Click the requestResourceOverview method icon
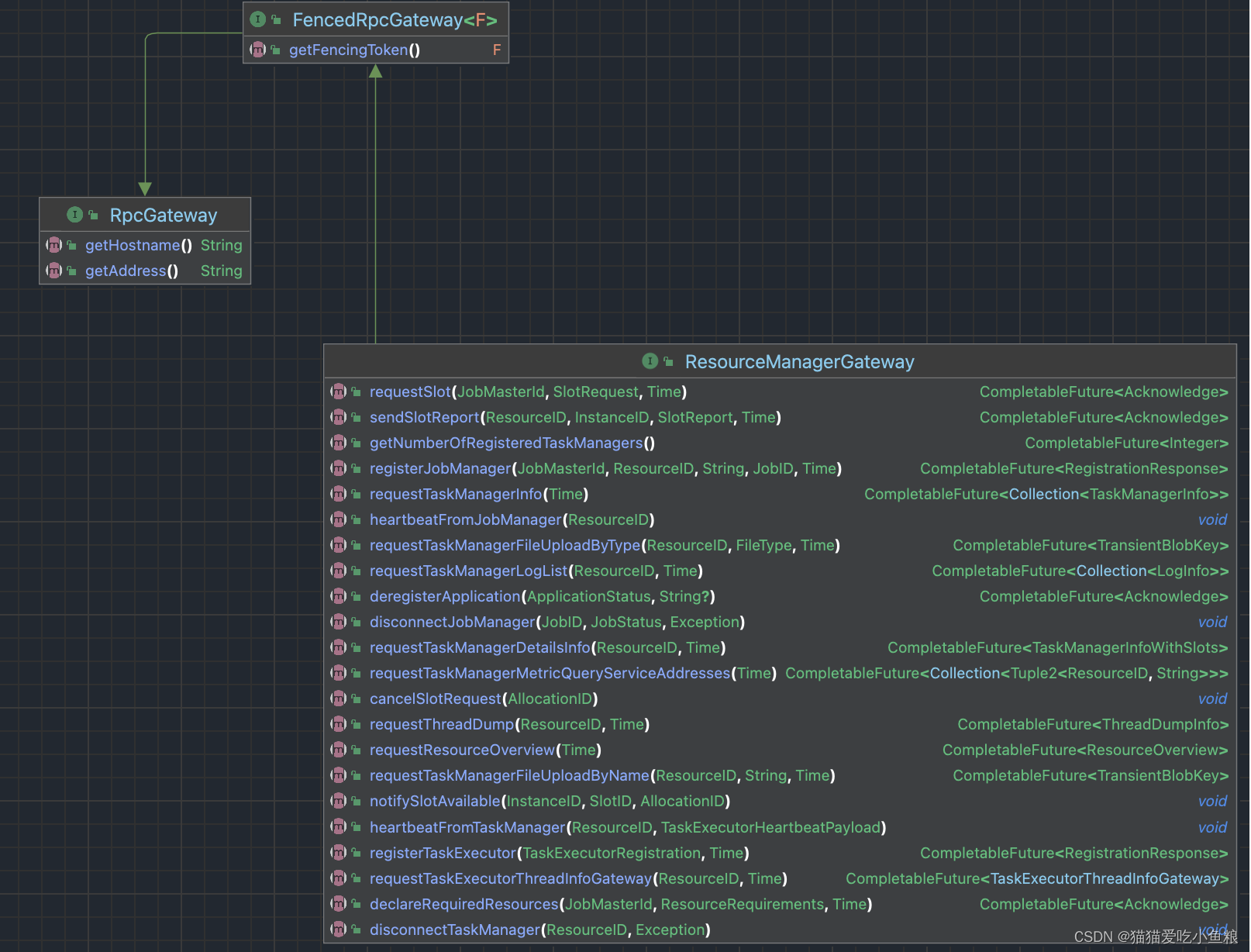 click(x=339, y=750)
